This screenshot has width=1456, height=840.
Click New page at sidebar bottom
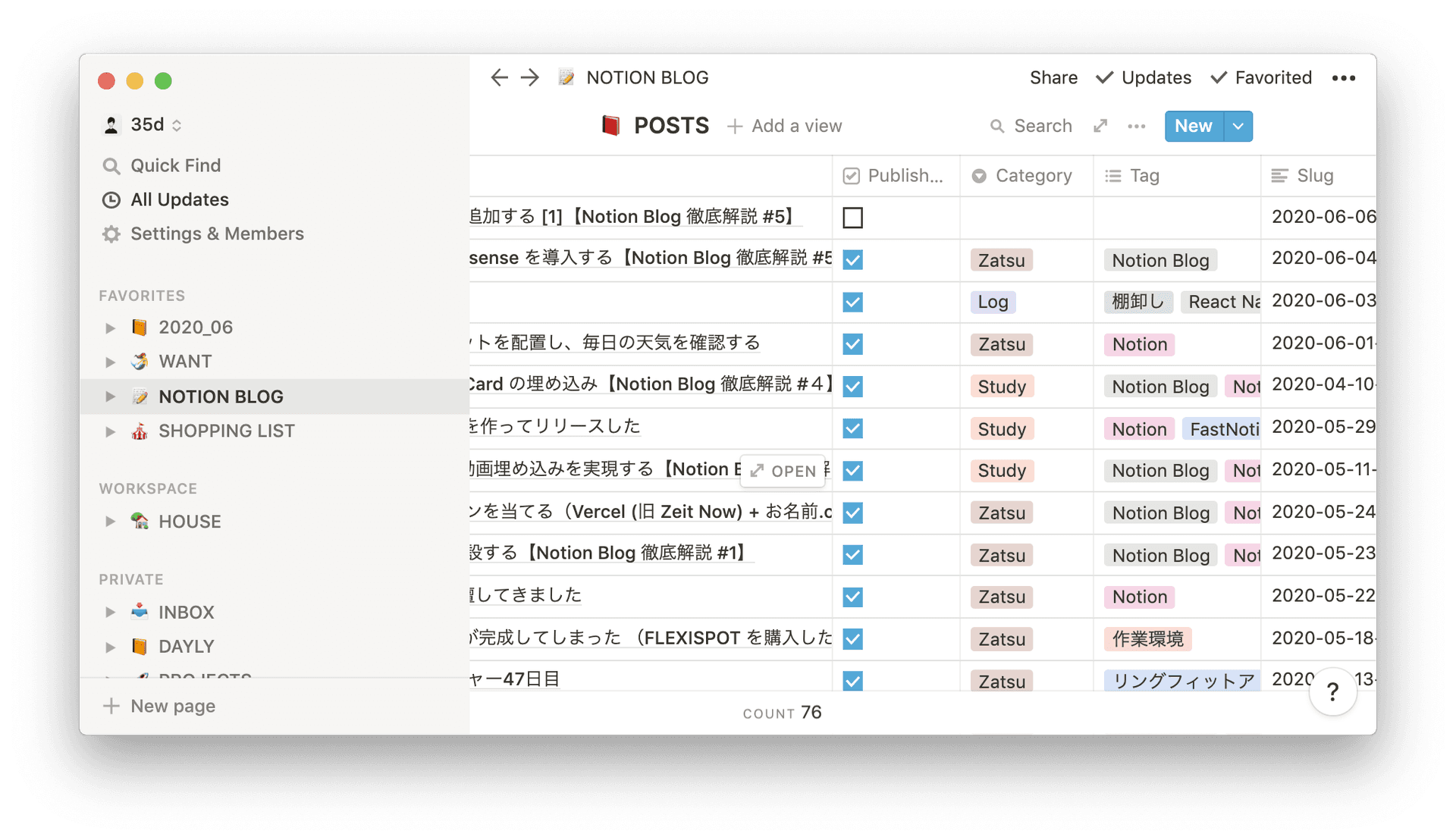pos(275,706)
